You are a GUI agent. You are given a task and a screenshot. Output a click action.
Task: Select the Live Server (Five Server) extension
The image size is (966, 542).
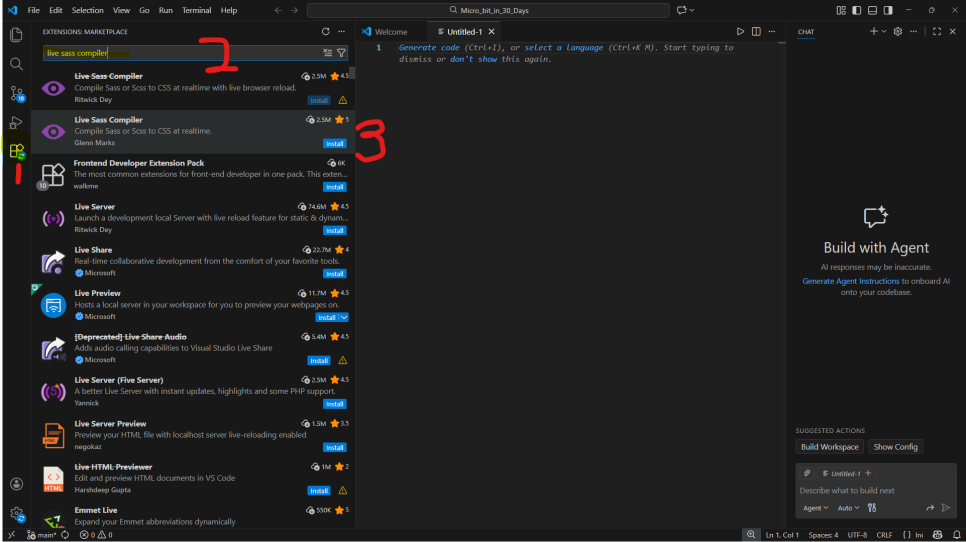[193, 392]
